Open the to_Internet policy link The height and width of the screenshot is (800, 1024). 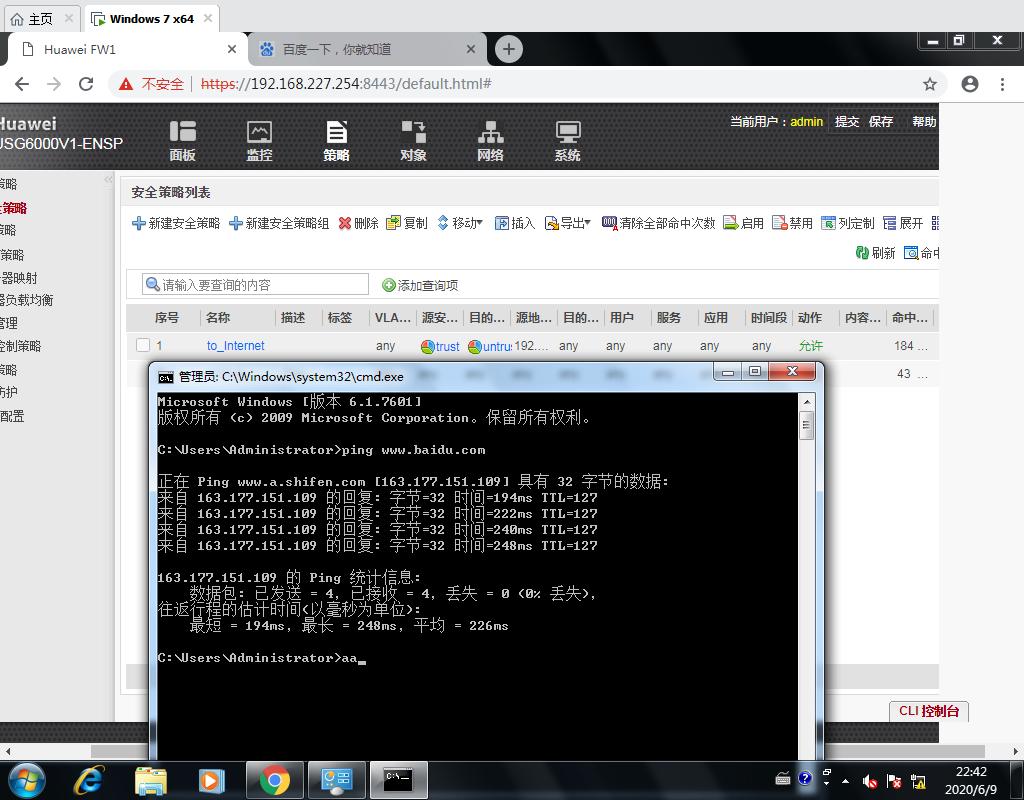pyautogui.click(x=236, y=345)
